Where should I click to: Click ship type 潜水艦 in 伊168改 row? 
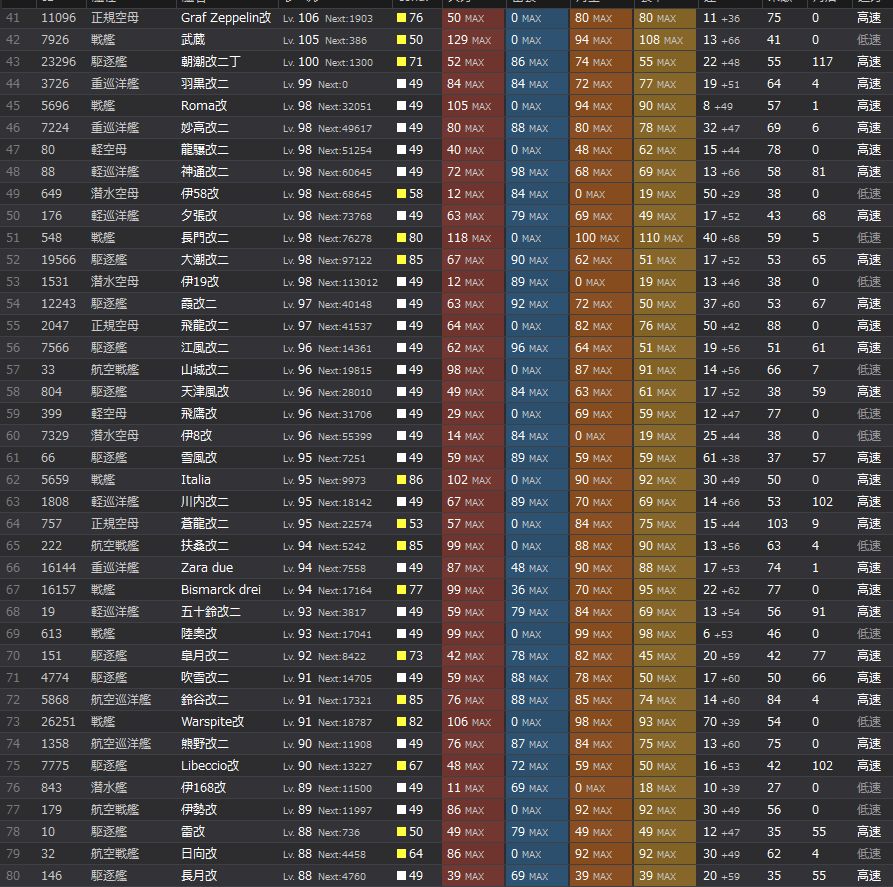109,788
